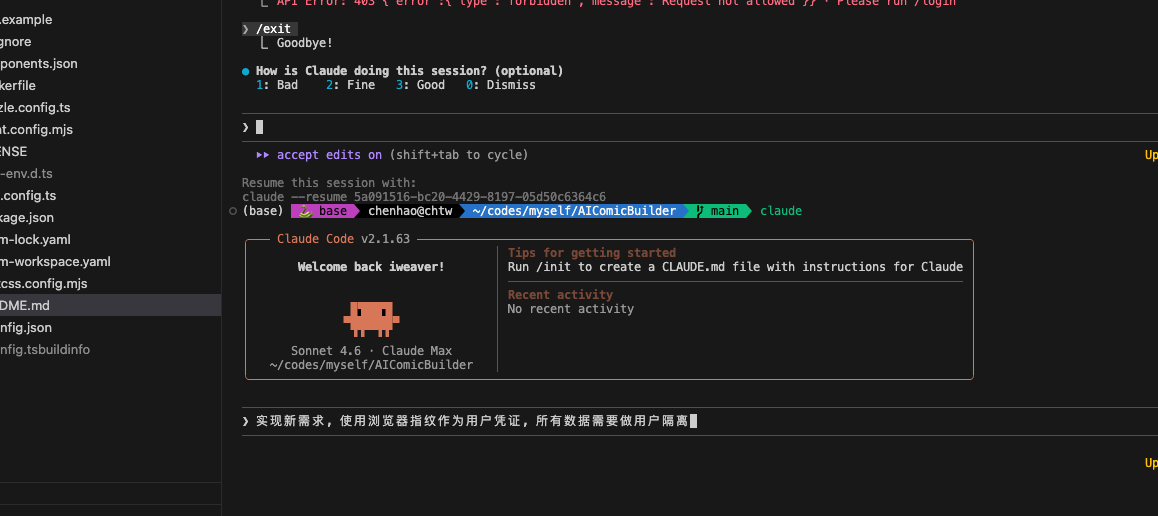Click the claude --resume session command text

click(423, 197)
